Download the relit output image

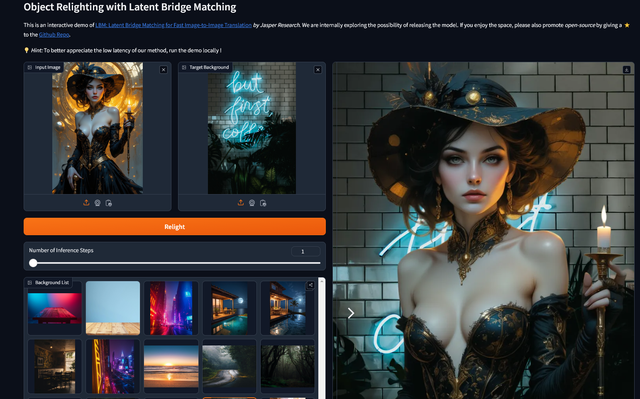click(x=627, y=70)
